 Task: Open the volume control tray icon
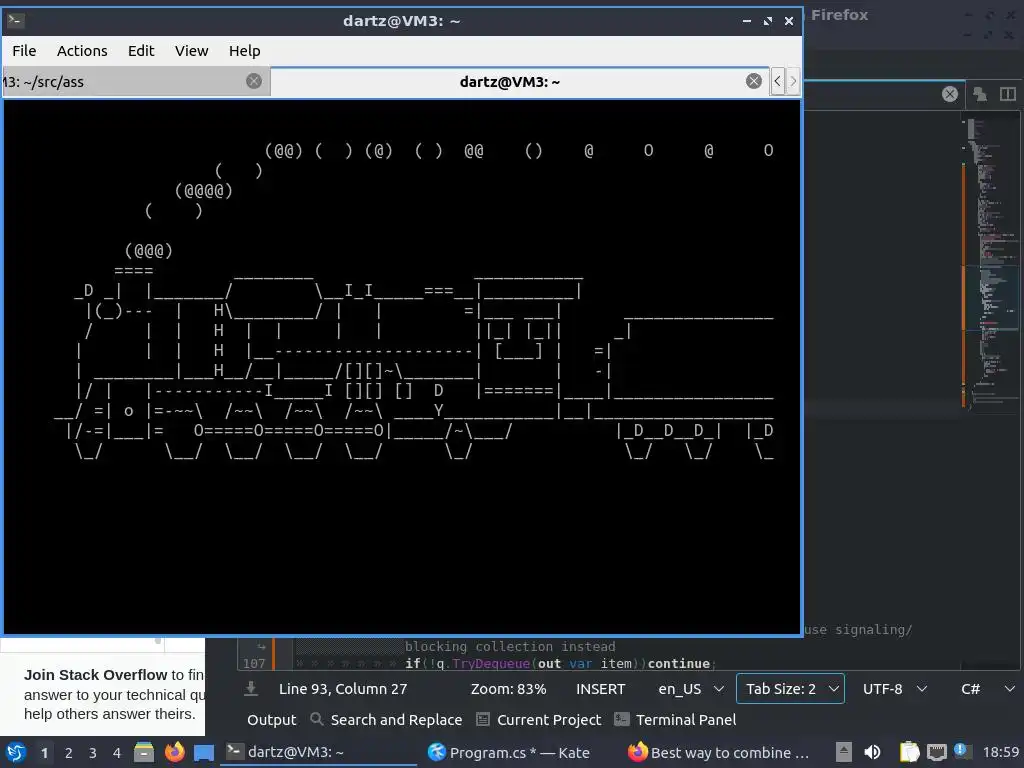coord(872,752)
